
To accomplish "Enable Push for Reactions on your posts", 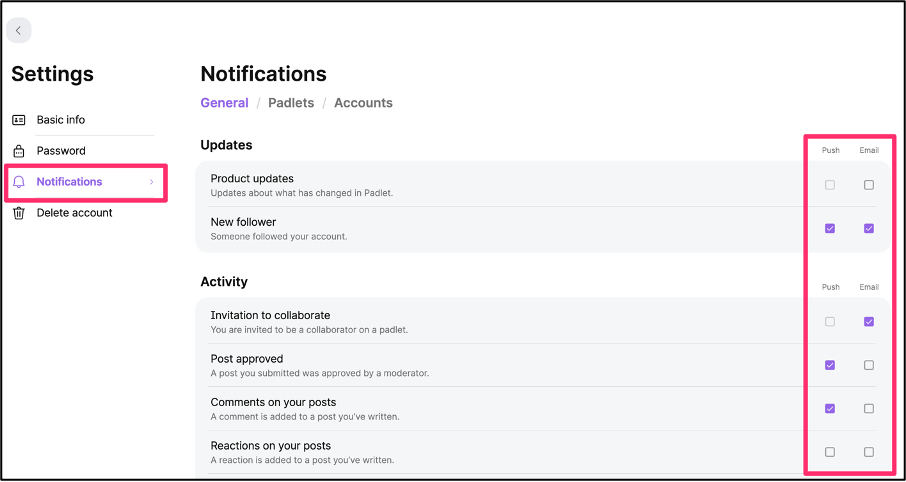I will [830, 452].
